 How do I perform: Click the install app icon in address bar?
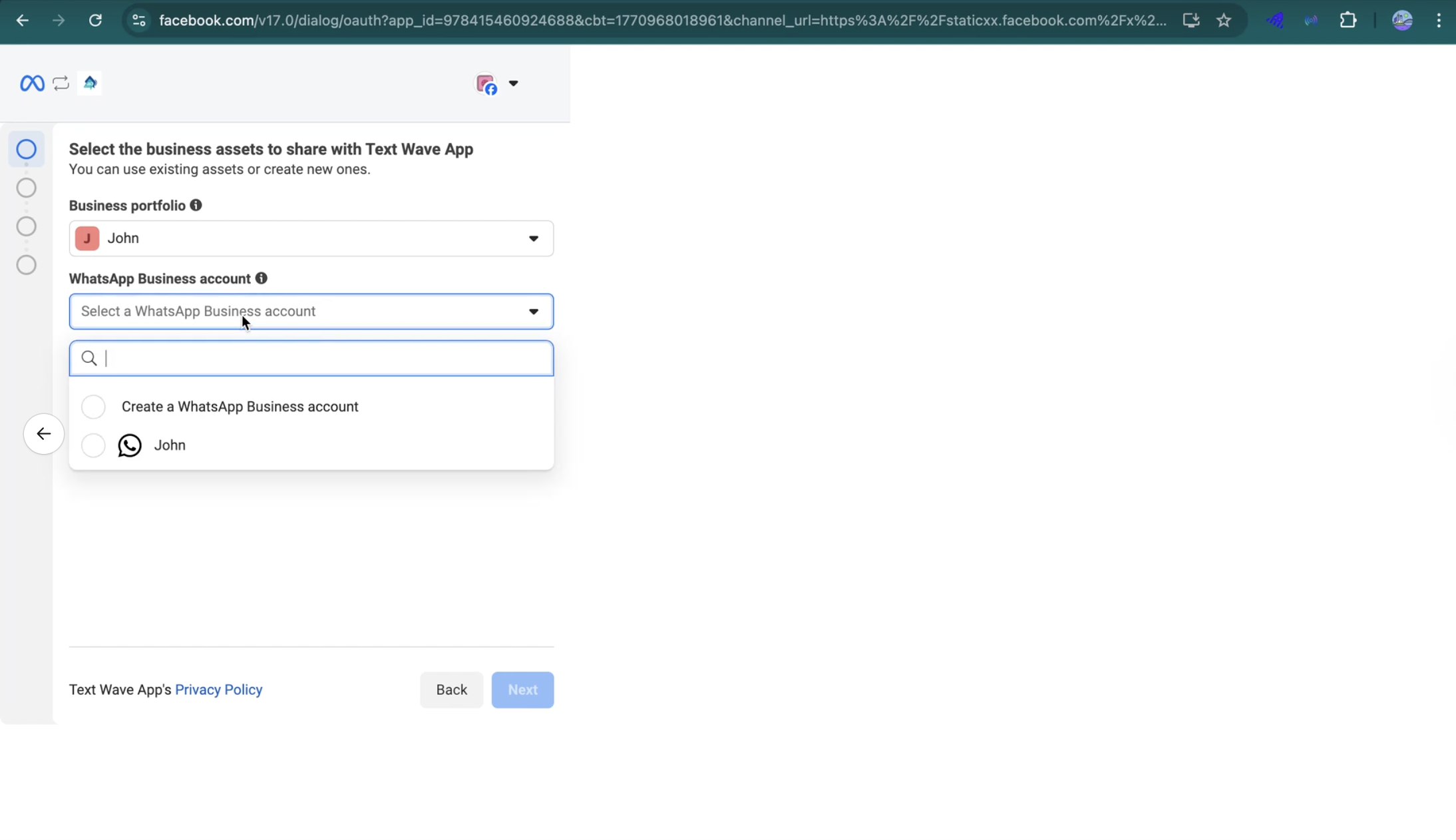click(x=1191, y=21)
